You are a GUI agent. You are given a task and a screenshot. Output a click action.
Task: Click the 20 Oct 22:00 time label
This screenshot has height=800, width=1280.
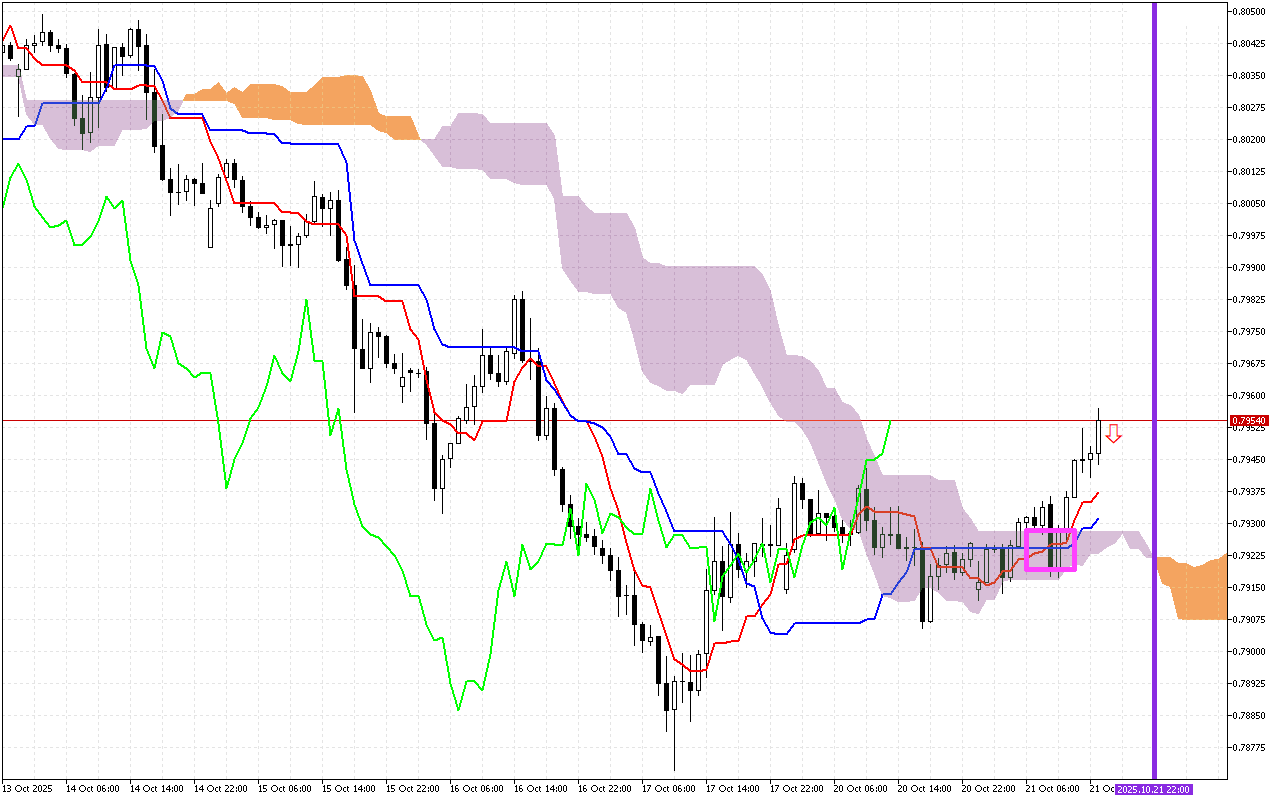991,789
